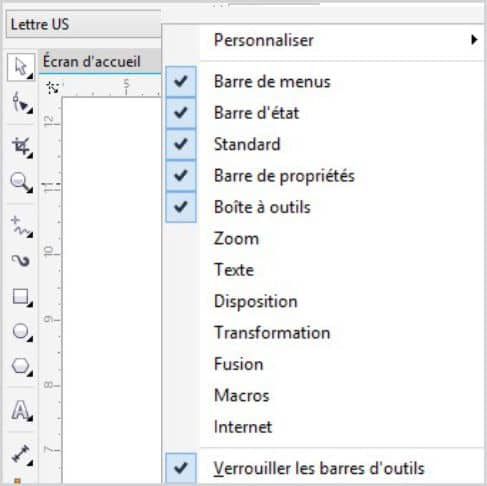
Task: Activate the Zoom magnifier tool
Action: click(21, 182)
